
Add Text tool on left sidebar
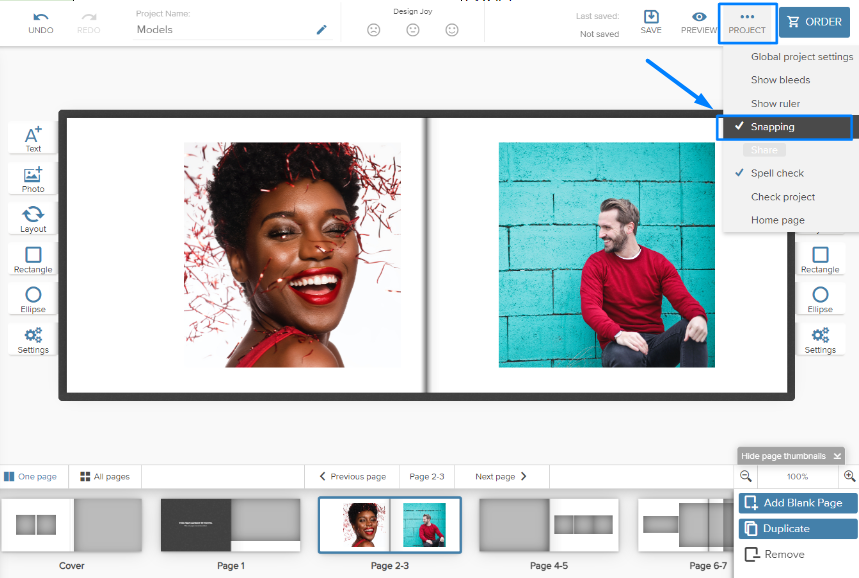coord(33,139)
